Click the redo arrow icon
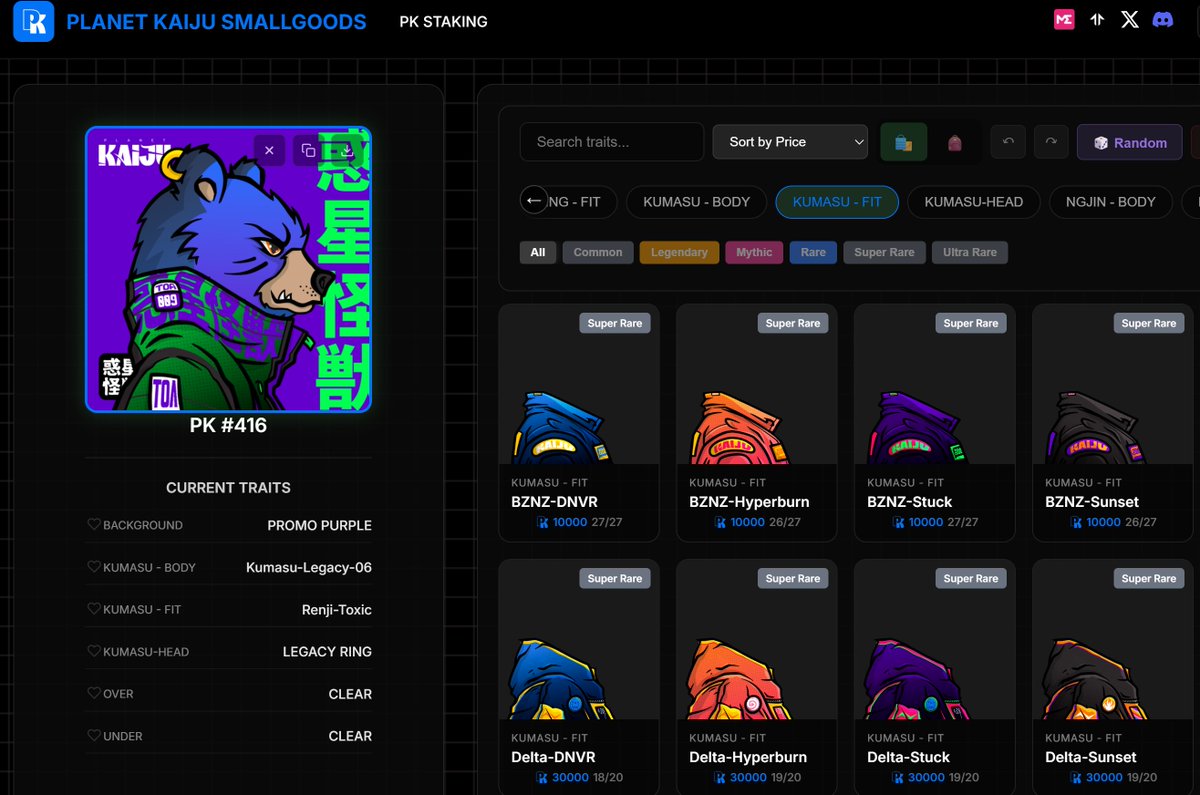Viewport: 1200px width, 795px height. (x=1051, y=142)
